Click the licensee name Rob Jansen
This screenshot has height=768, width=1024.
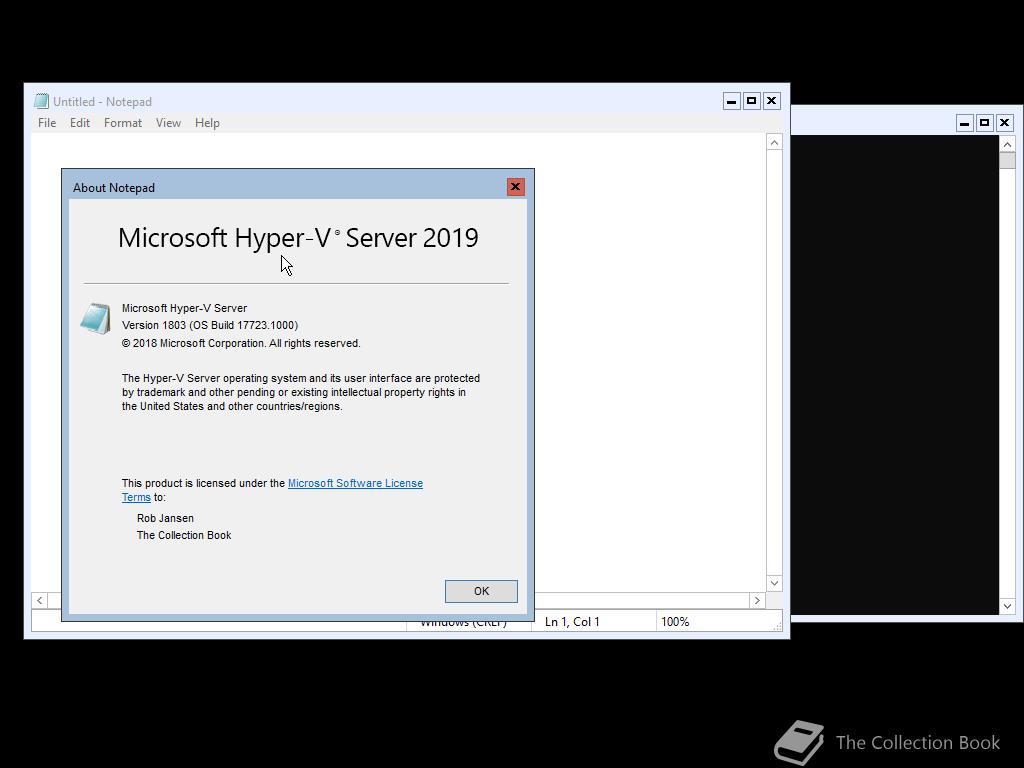pos(165,519)
